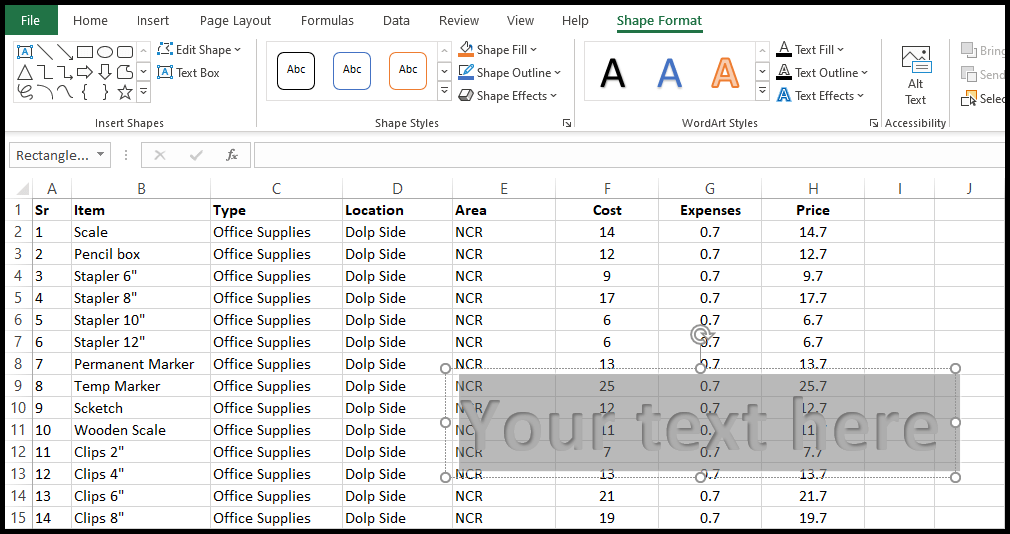Click the Expenses column heading cell
The width and height of the screenshot is (1010, 534).
(x=710, y=210)
